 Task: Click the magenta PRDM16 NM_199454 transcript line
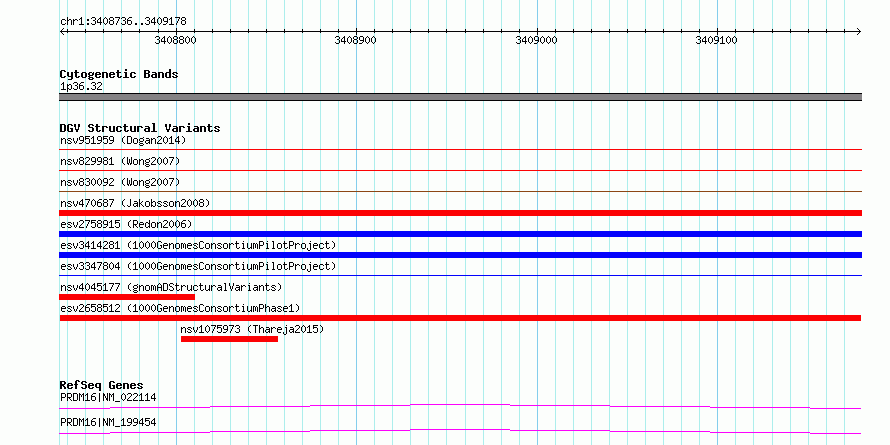click(461, 431)
